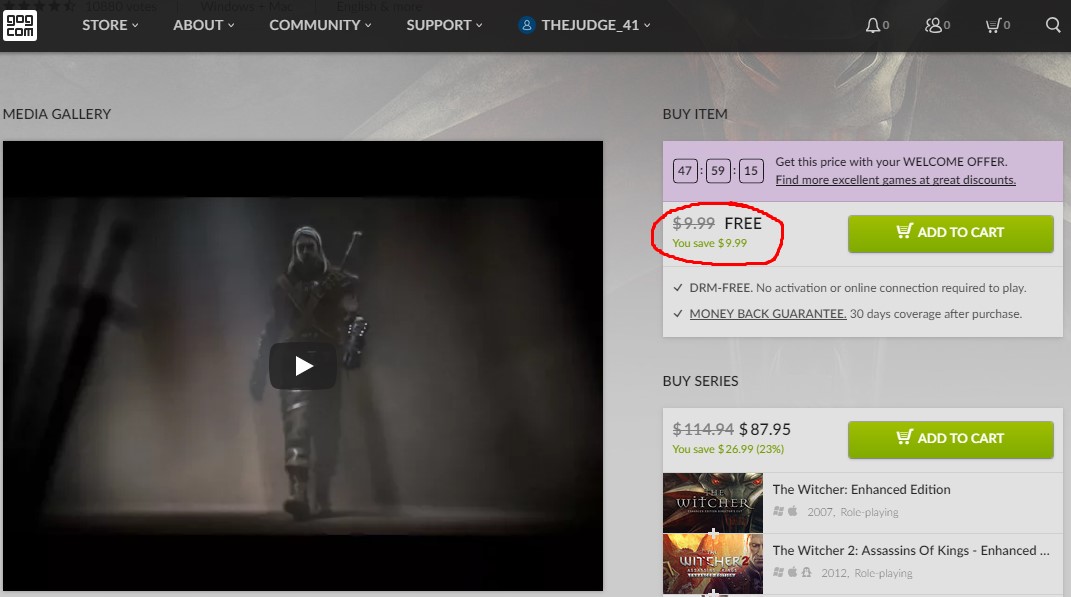Play the Witcher trailer video
This screenshot has height=597, width=1071.
(303, 366)
